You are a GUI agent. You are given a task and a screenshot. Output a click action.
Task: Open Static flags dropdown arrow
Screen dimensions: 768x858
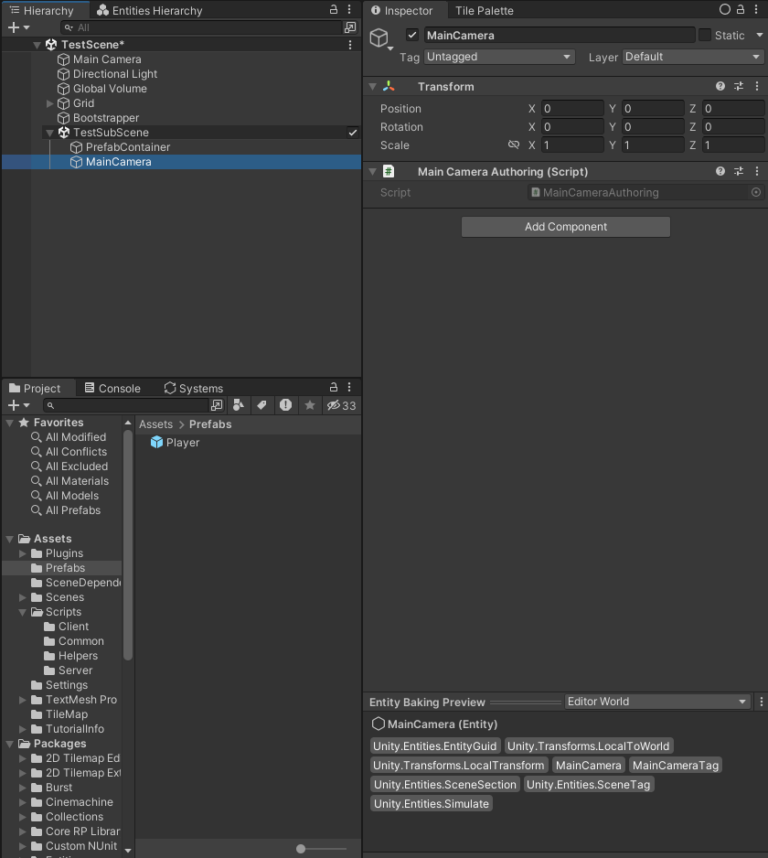759,35
